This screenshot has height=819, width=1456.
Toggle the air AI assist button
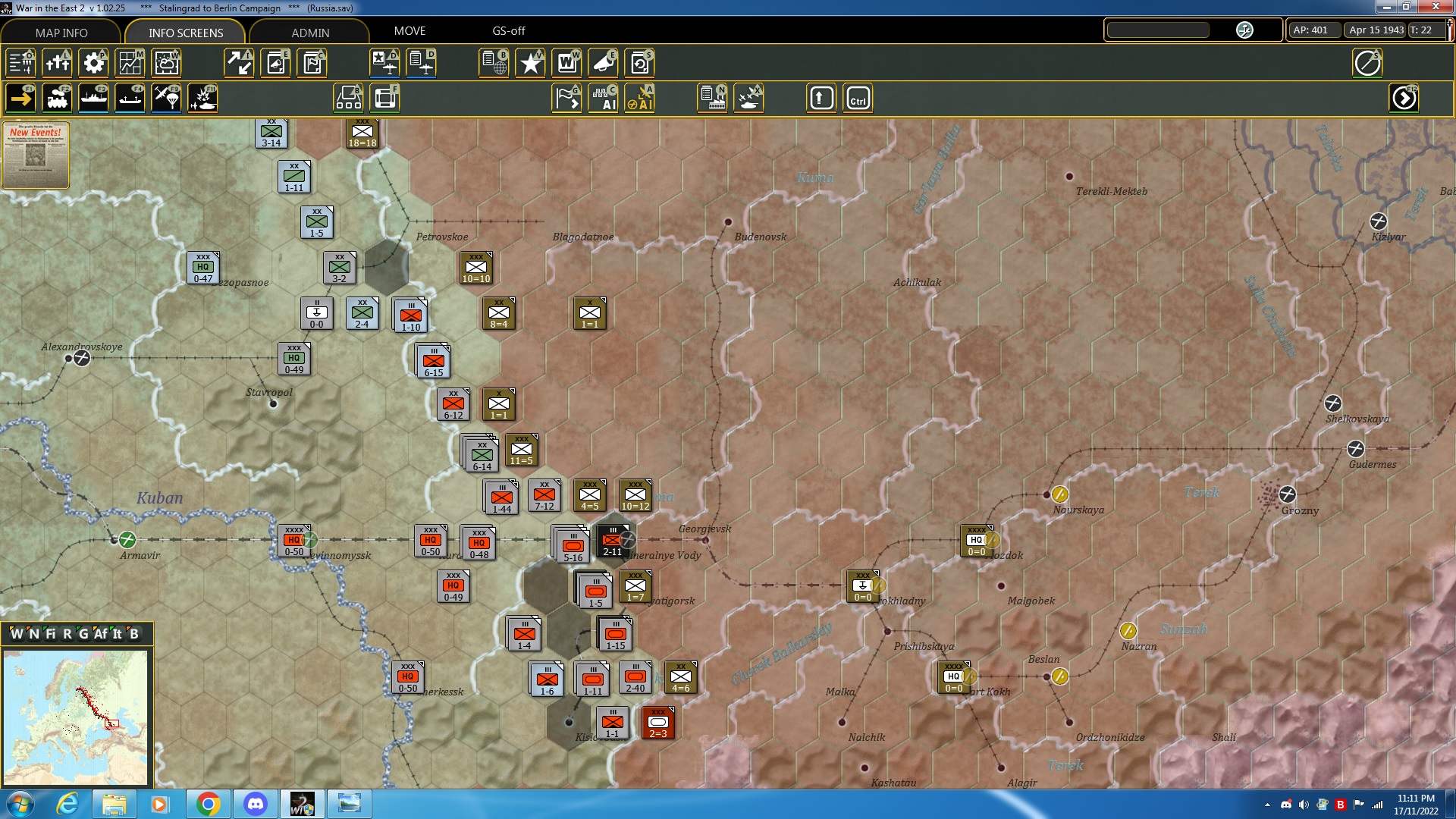(641, 97)
